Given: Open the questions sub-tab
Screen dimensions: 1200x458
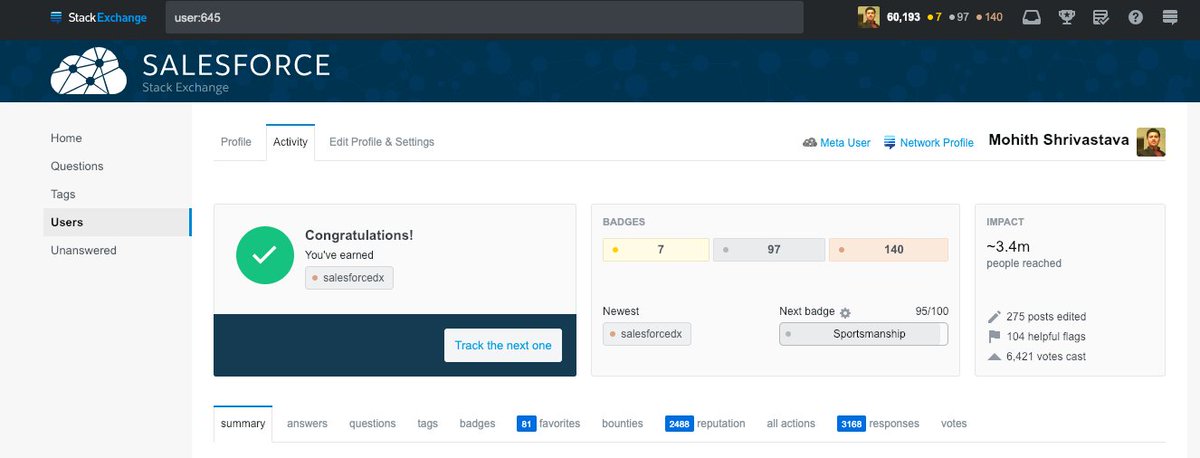Looking at the screenshot, I should tap(372, 424).
